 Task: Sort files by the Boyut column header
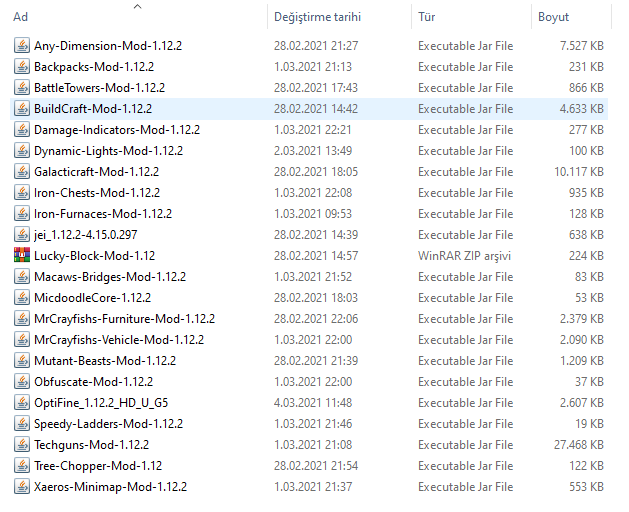553,17
